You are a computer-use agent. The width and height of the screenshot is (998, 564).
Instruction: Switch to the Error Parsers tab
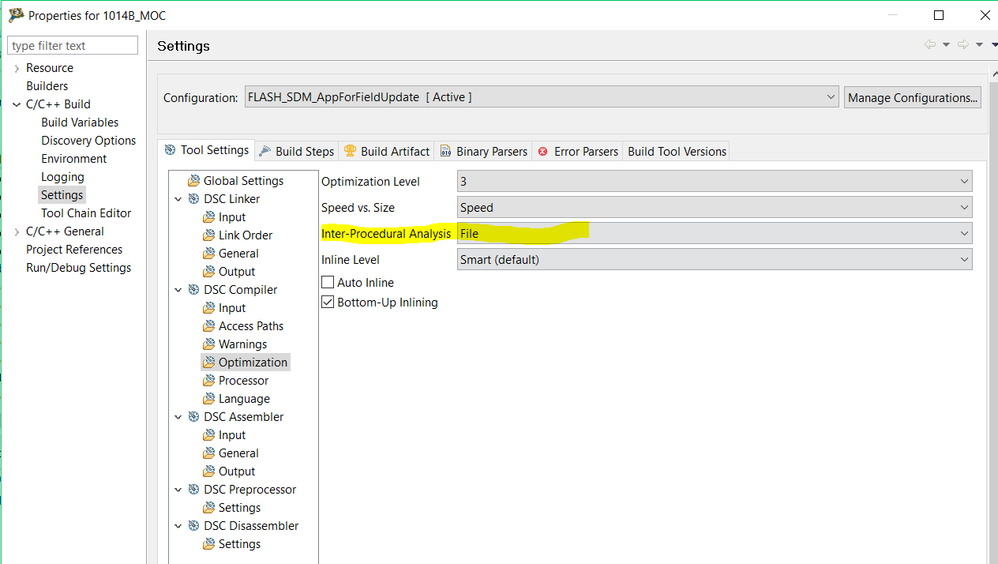[x=578, y=152]
